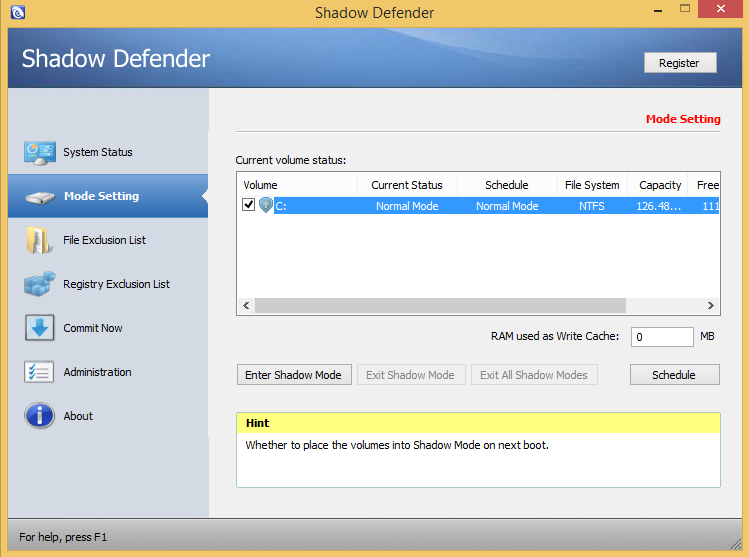Go to Registry Exclusion List
The height and width of the screenshot is (557, 749).
(x=117, y=284)
